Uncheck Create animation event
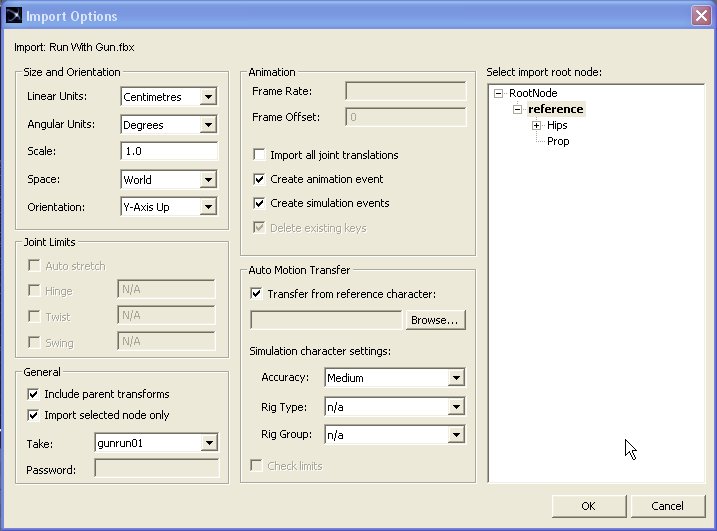 pyautogui.click(x=259, y=179)
